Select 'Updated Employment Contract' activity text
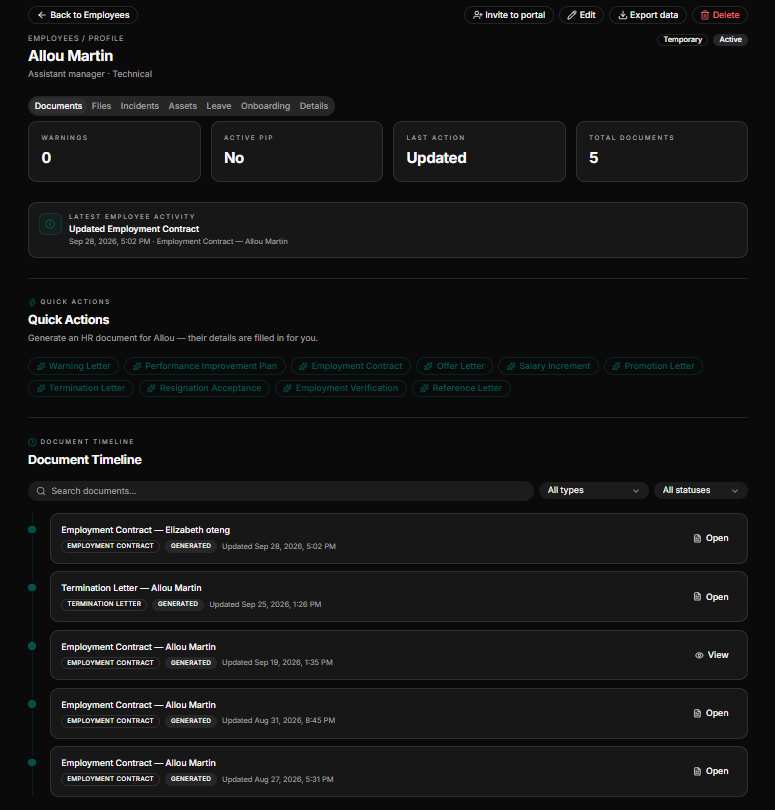Screen dimensions: 775x810 [x=134, y=229]
